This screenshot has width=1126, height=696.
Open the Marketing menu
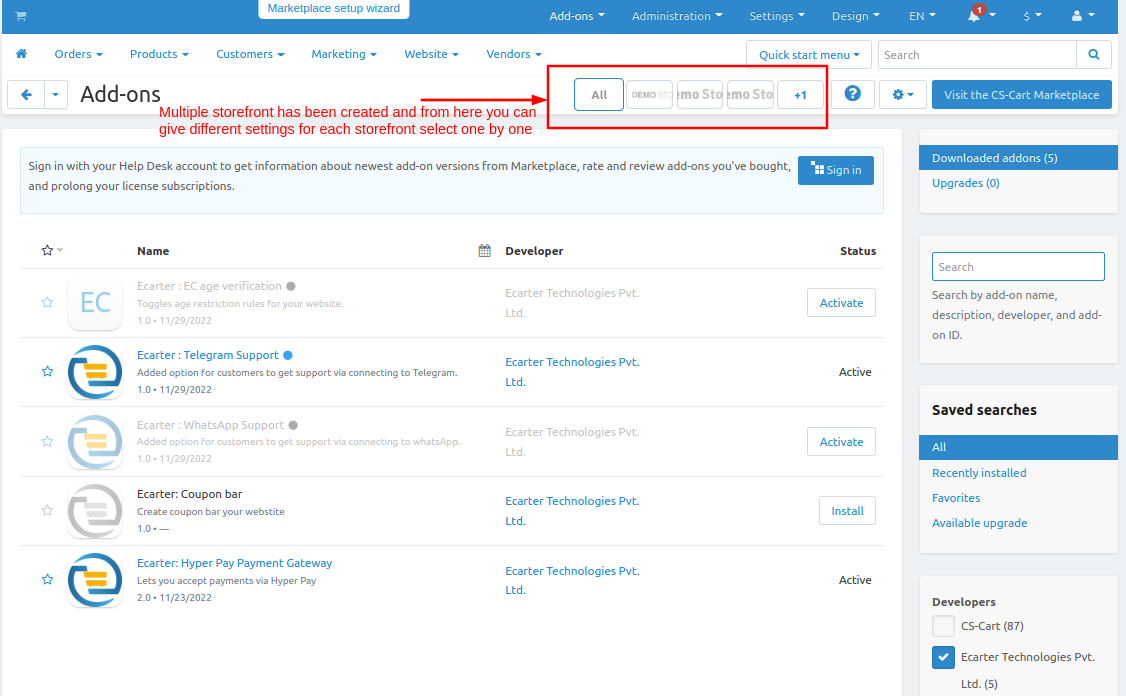tap(343, 54)
